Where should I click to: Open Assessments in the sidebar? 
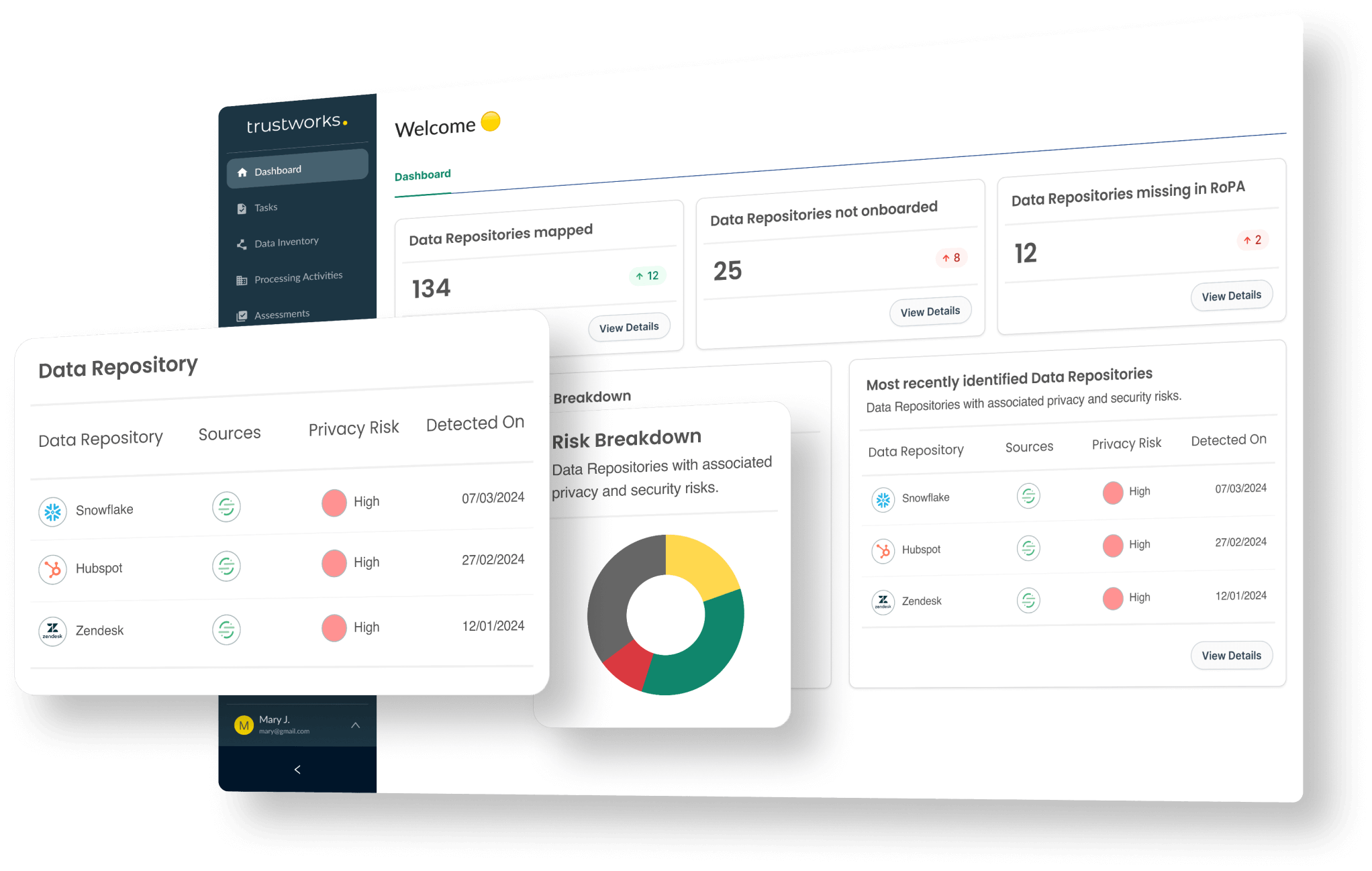[x=281, y=314]
